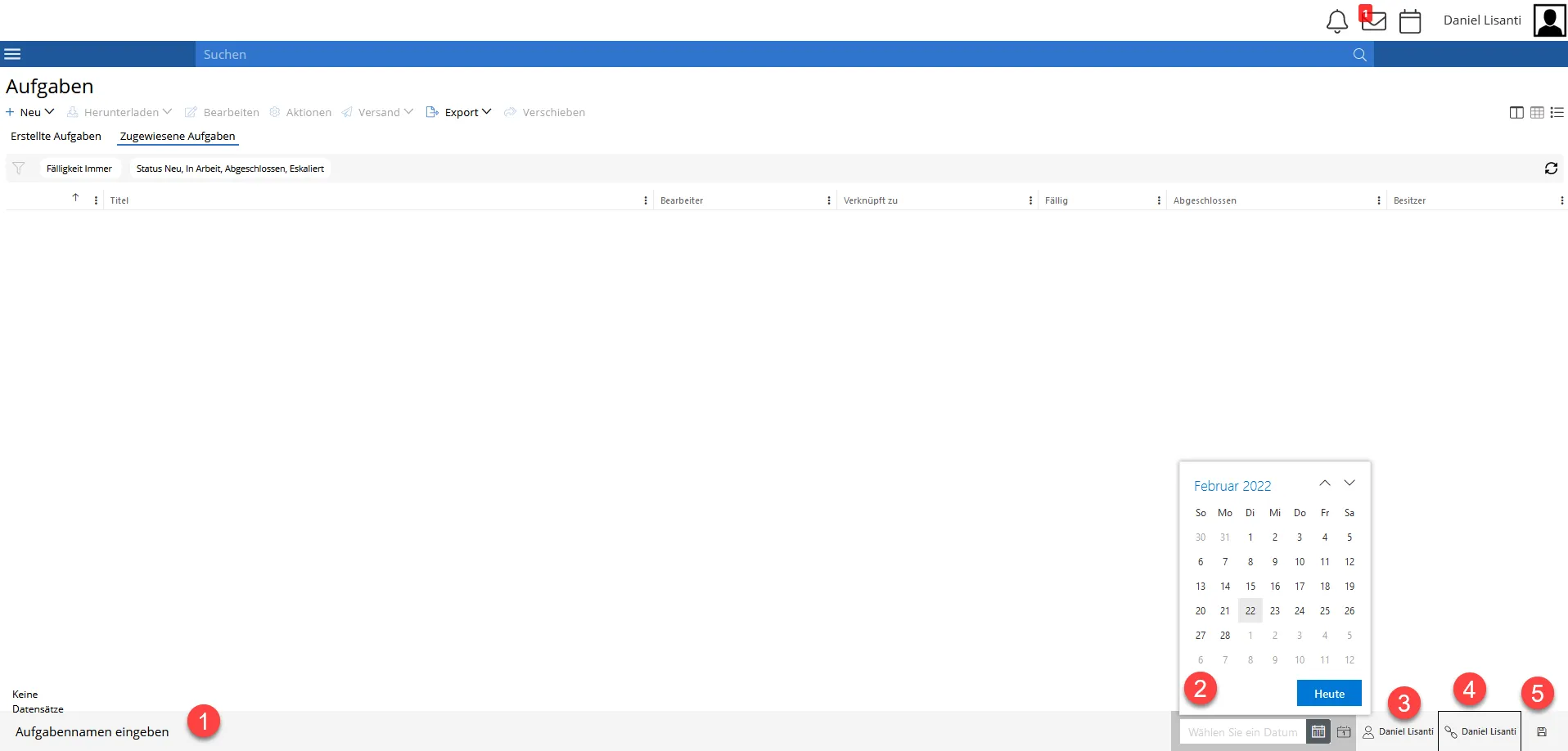
Task: Switch to table grid view
Action: pos(1537,113)
